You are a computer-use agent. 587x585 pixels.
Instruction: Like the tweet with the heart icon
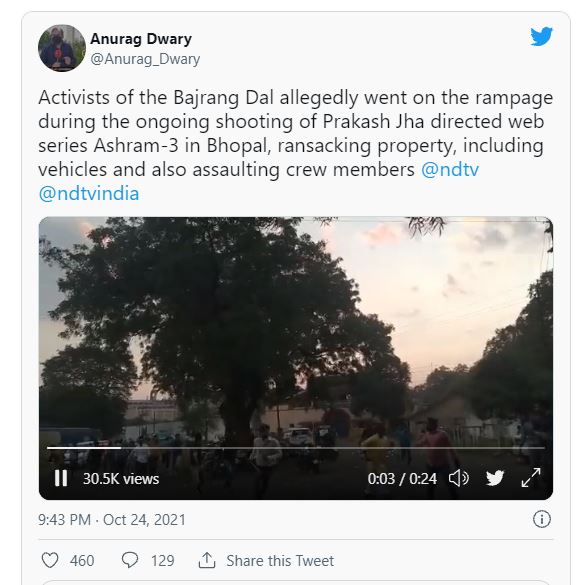coord(50,561)
